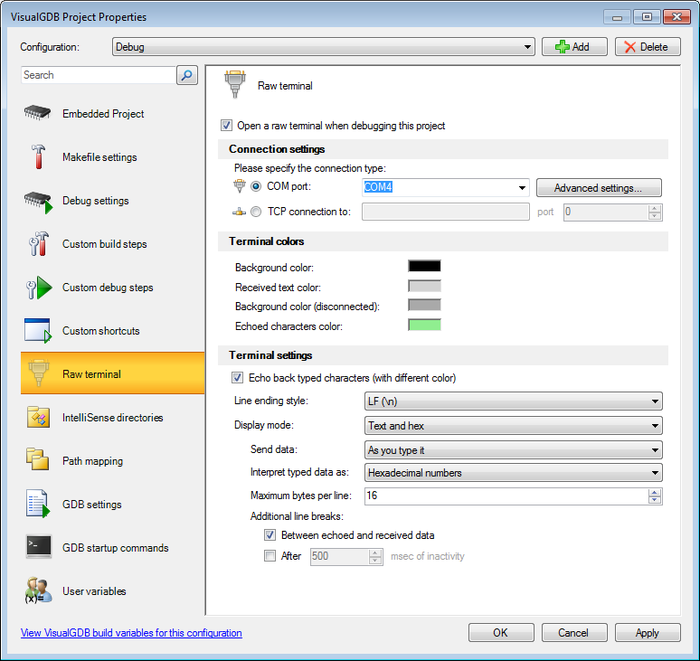Image resolution: width=700 pixels, height=661 pixels.
Task: Click the Custom shortcuts window icon
Action: coord(38,331)
